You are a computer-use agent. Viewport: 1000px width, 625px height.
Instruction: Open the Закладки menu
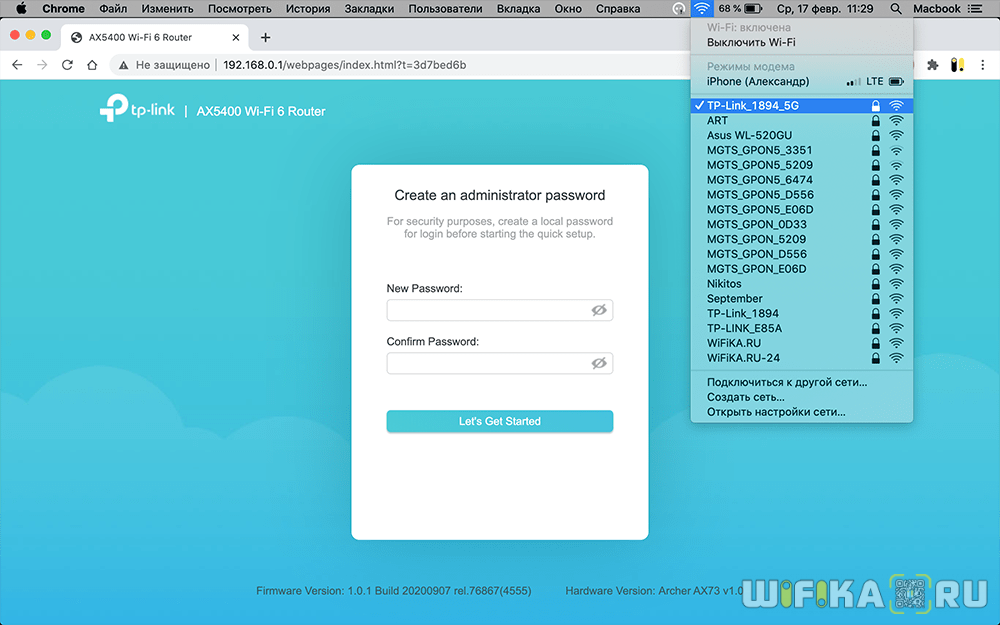point(371,9)
